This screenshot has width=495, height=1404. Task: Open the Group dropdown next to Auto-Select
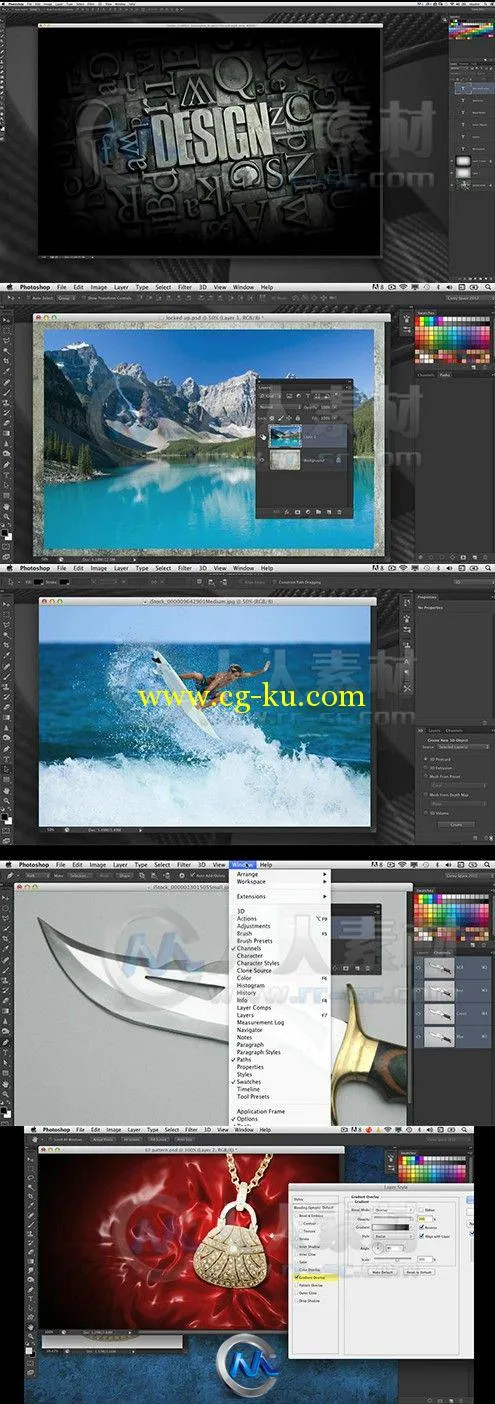(x=67, y=297)
